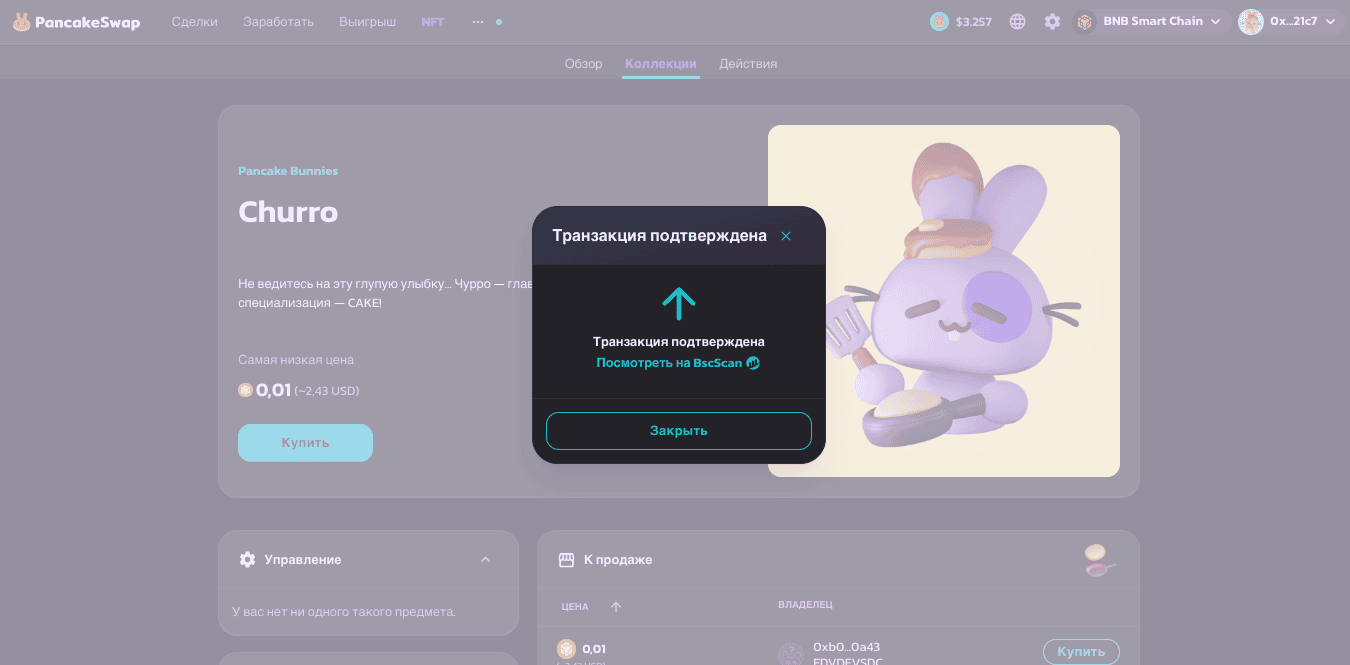Sort listings by price arrow
Viewport: 1350px width, 665px height.
[x=616, y=606]
